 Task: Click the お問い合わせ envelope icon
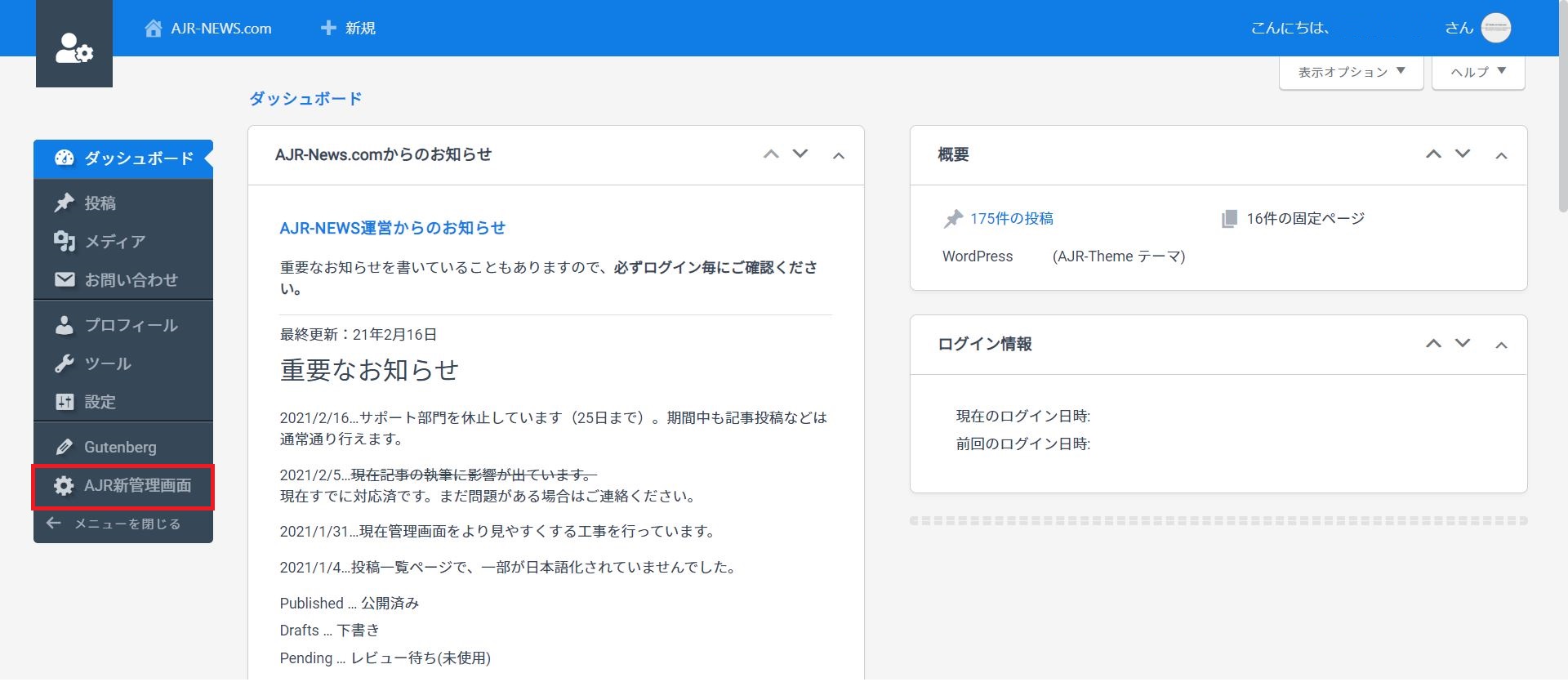[x=65, y=280]
